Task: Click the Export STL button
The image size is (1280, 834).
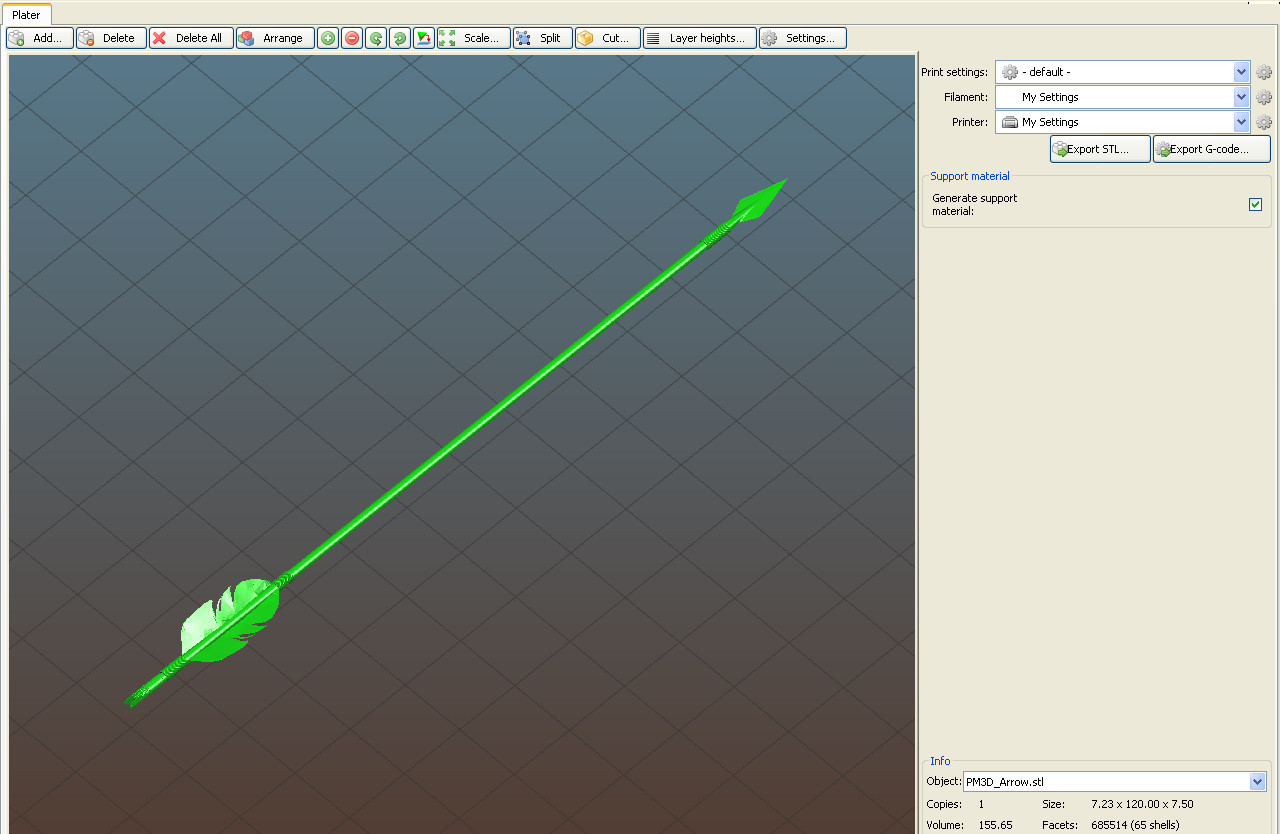Action: (x=1099, y=148)
